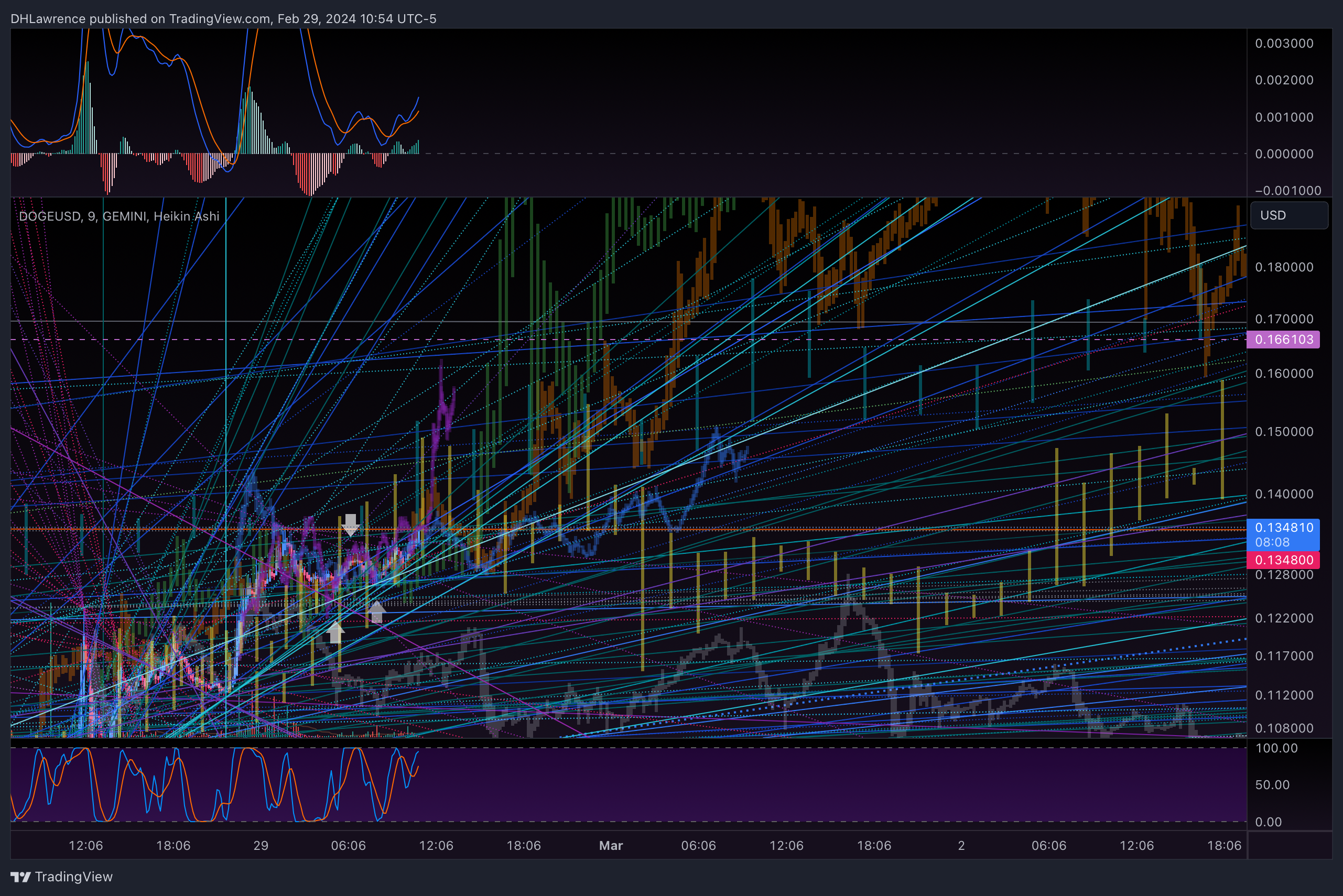Click the 0.170000 price axis label

(x=1284, y=319)
